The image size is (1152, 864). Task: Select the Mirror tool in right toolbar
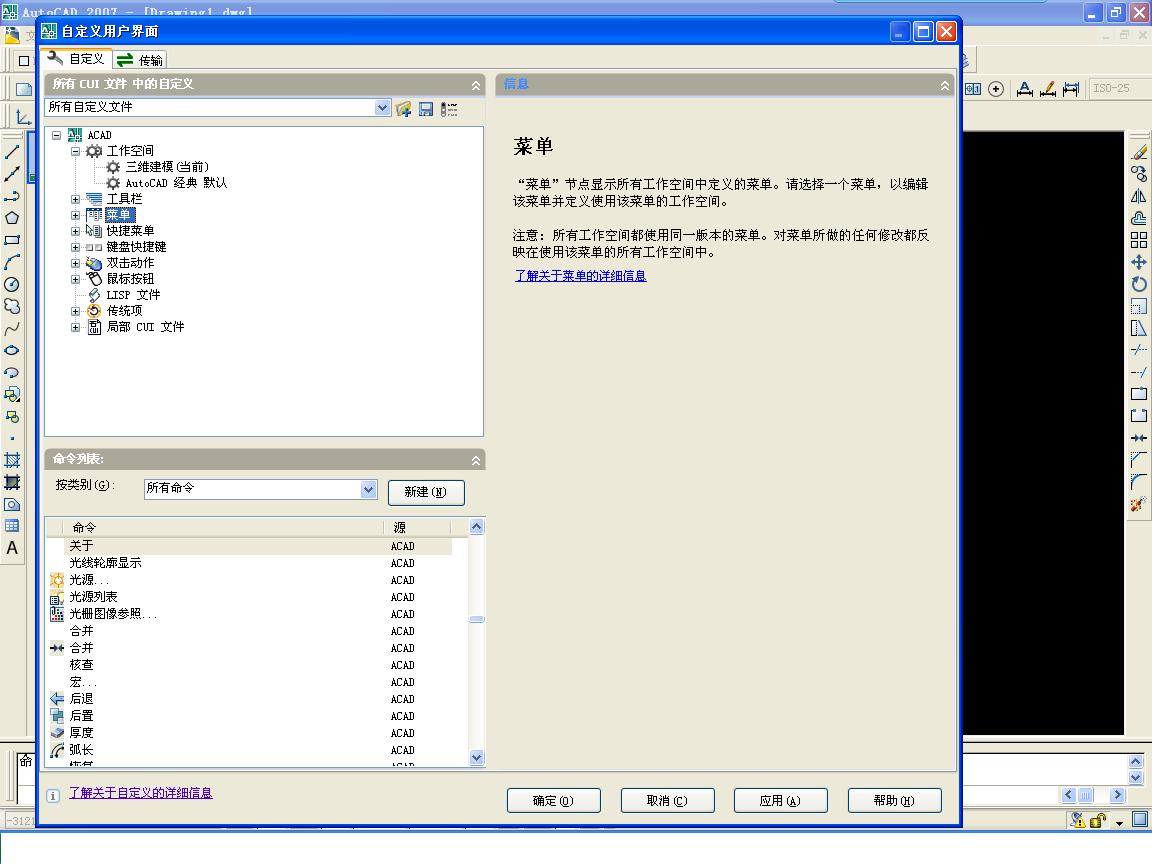[1139, 196]
